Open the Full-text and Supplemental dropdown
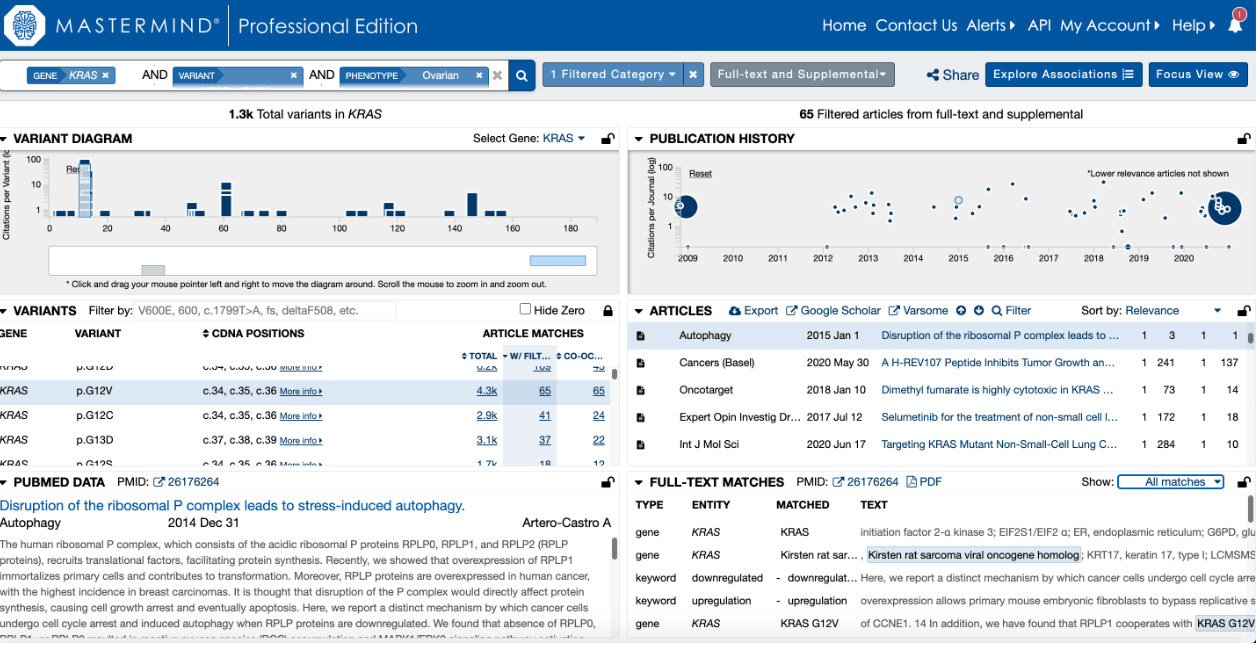Screen dimensions: 1256x645 802,75
